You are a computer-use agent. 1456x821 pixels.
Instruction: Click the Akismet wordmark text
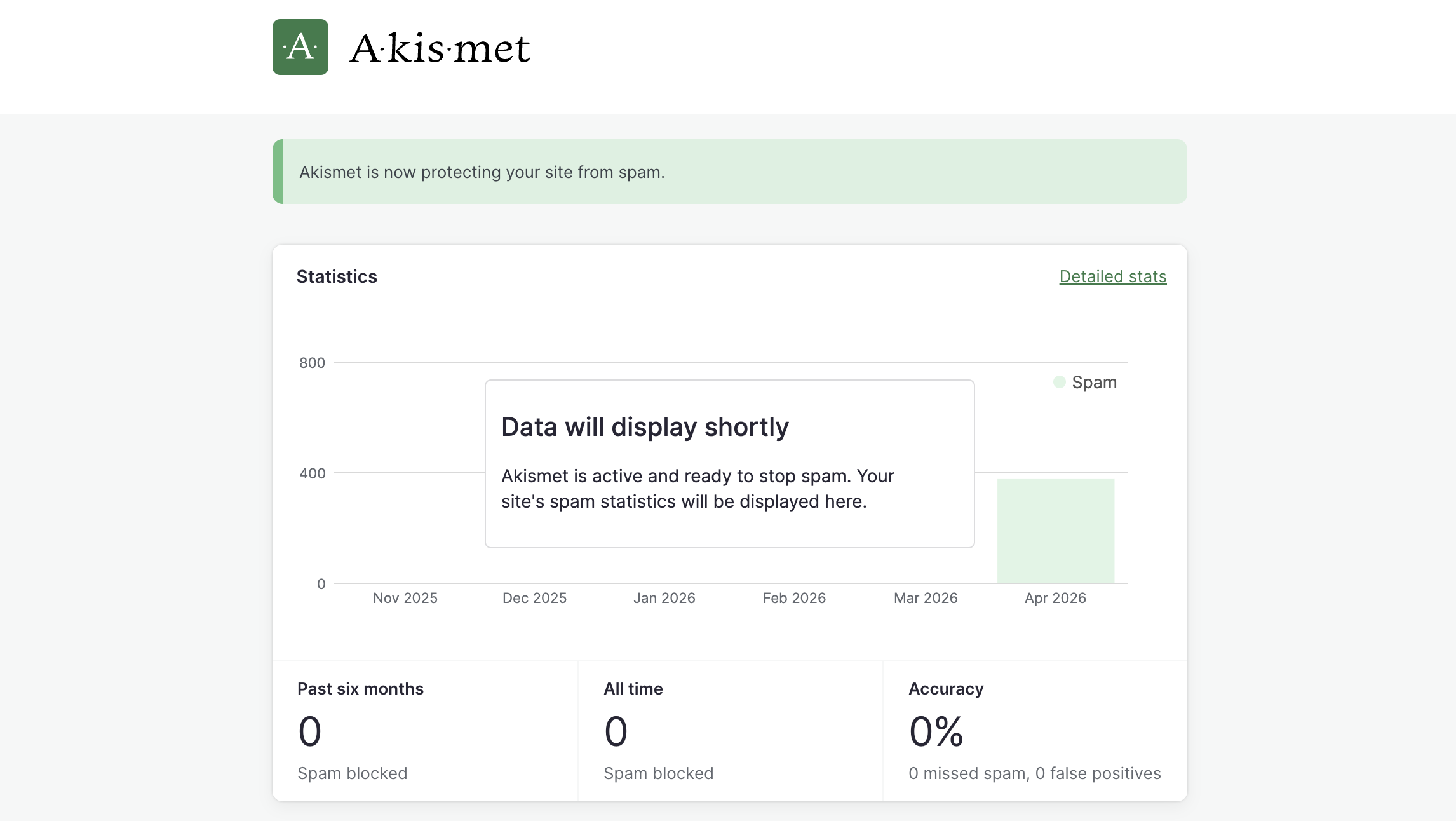440,48
